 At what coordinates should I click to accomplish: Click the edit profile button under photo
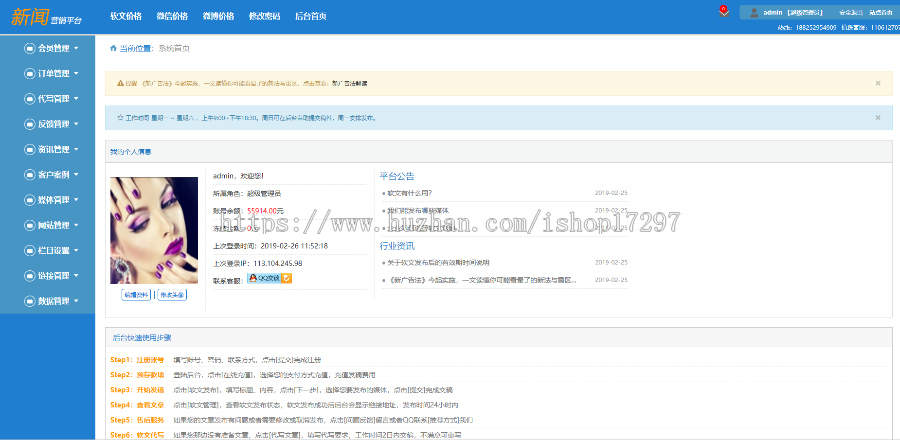(136, 295)
